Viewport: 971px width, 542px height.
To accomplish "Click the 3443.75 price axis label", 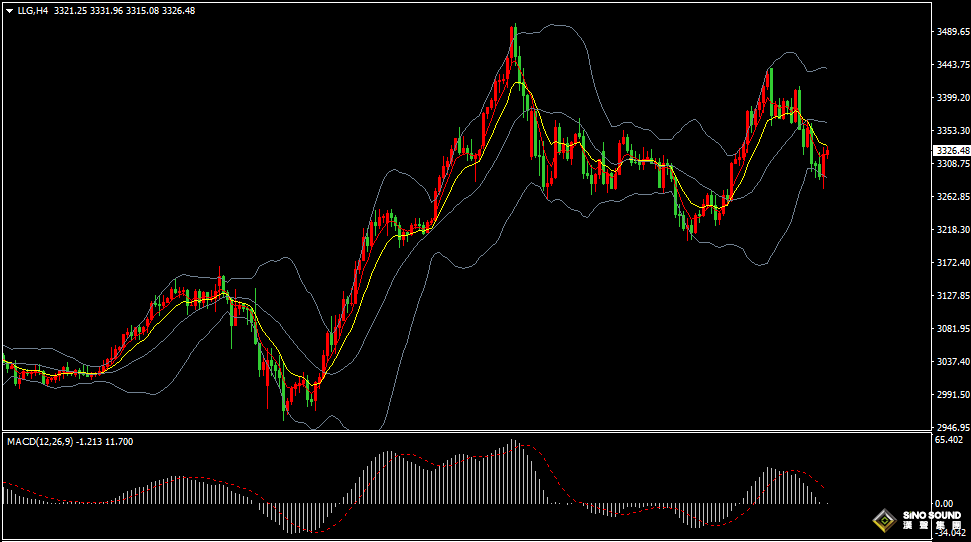I will pos(951,65).
